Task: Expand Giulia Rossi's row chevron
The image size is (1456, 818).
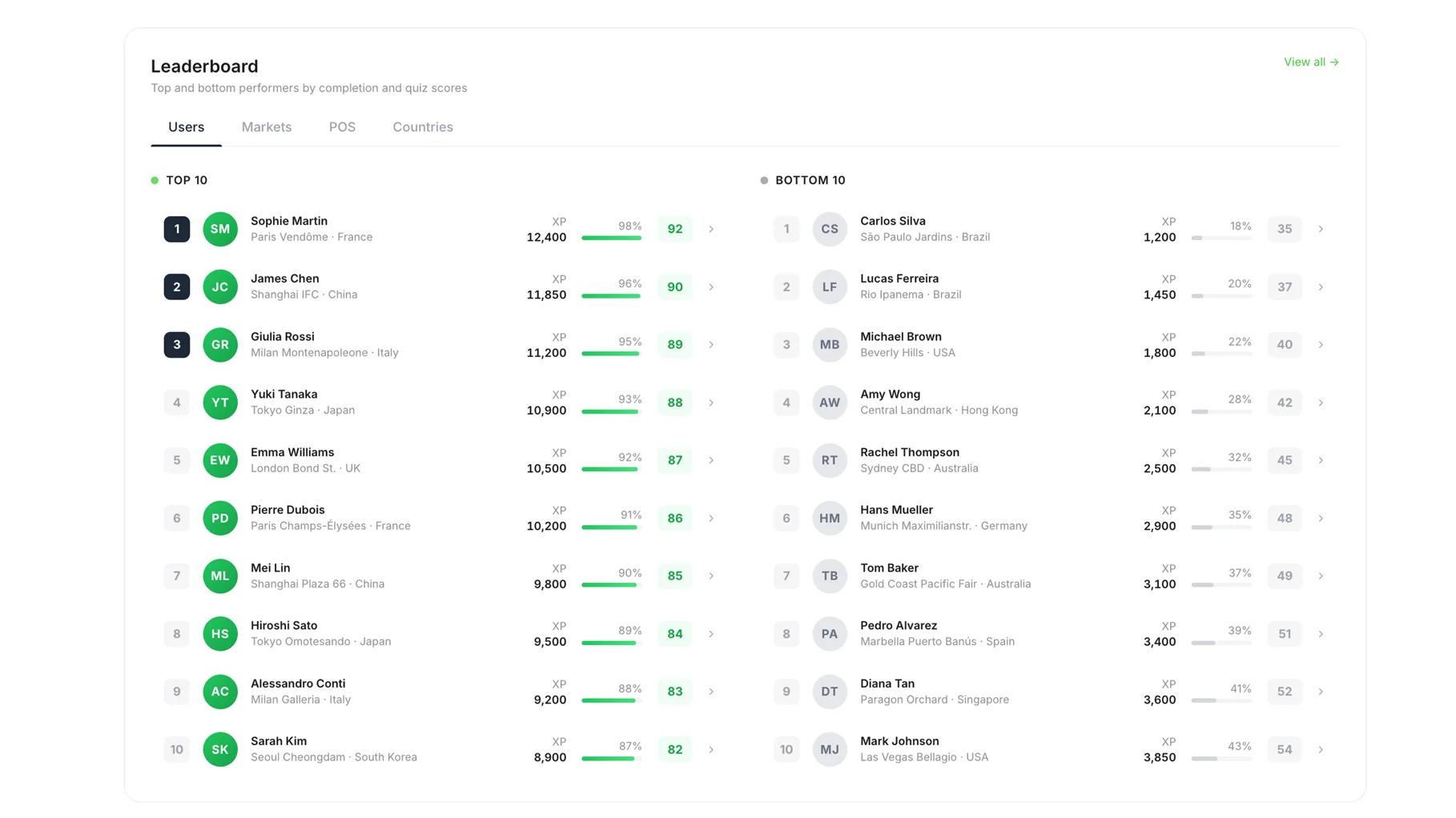Action: coord(710,345)
